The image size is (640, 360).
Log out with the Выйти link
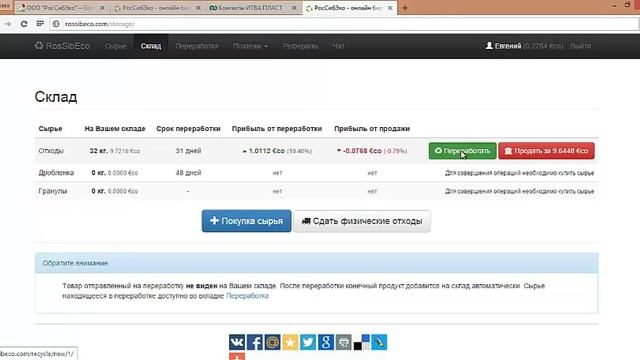pos(580,46)
